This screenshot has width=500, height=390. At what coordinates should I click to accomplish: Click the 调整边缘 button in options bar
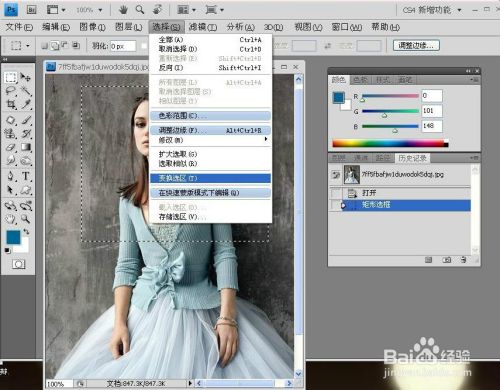click(x=416, y=45)
